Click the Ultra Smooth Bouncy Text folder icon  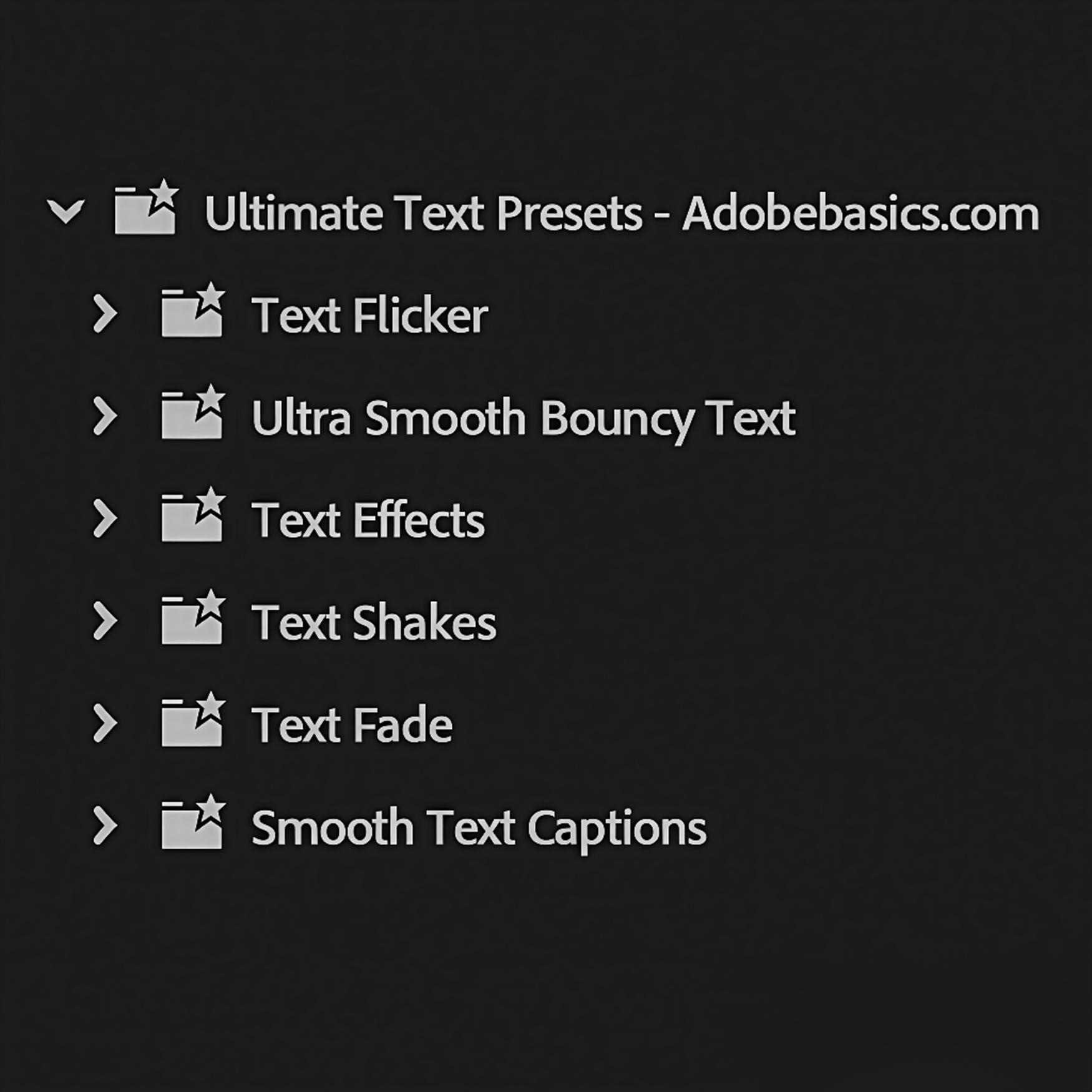[192, 417]
